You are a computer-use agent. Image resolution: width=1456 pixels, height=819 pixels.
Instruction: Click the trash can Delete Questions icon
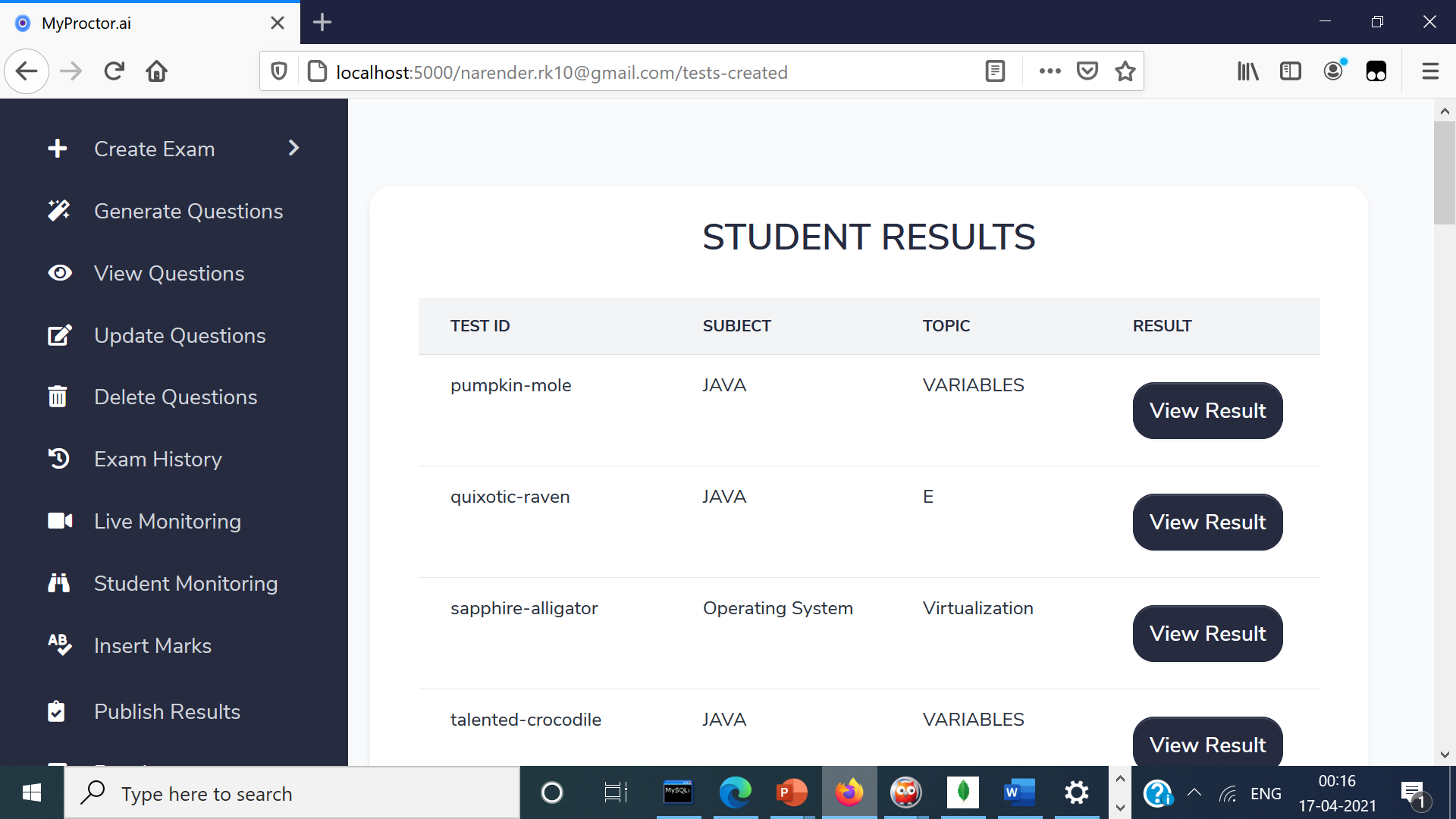58,397
